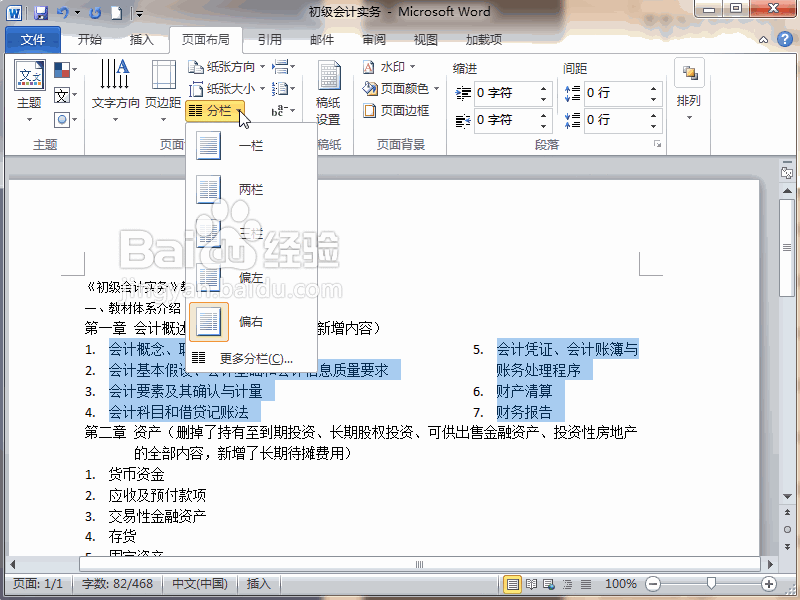
Task: Open More Columns (更多分栏) dialog
Action: (x=251, y=359)
